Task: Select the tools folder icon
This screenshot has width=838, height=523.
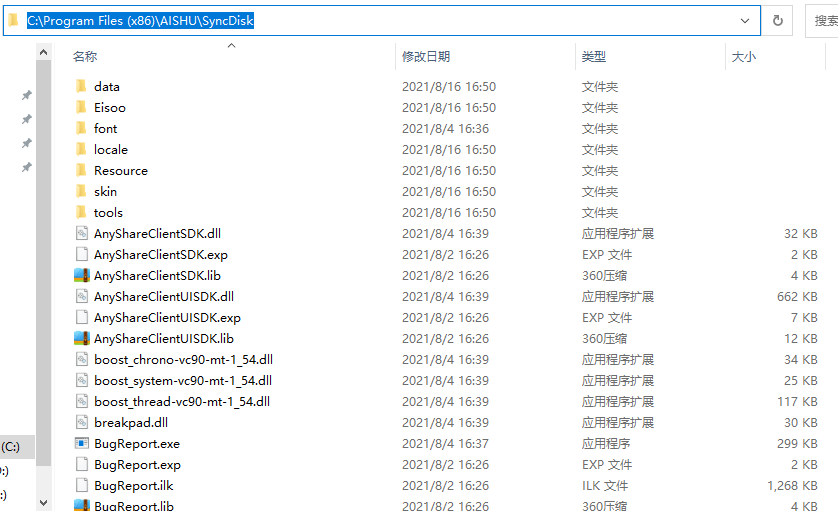Action: tap(81, 212)
